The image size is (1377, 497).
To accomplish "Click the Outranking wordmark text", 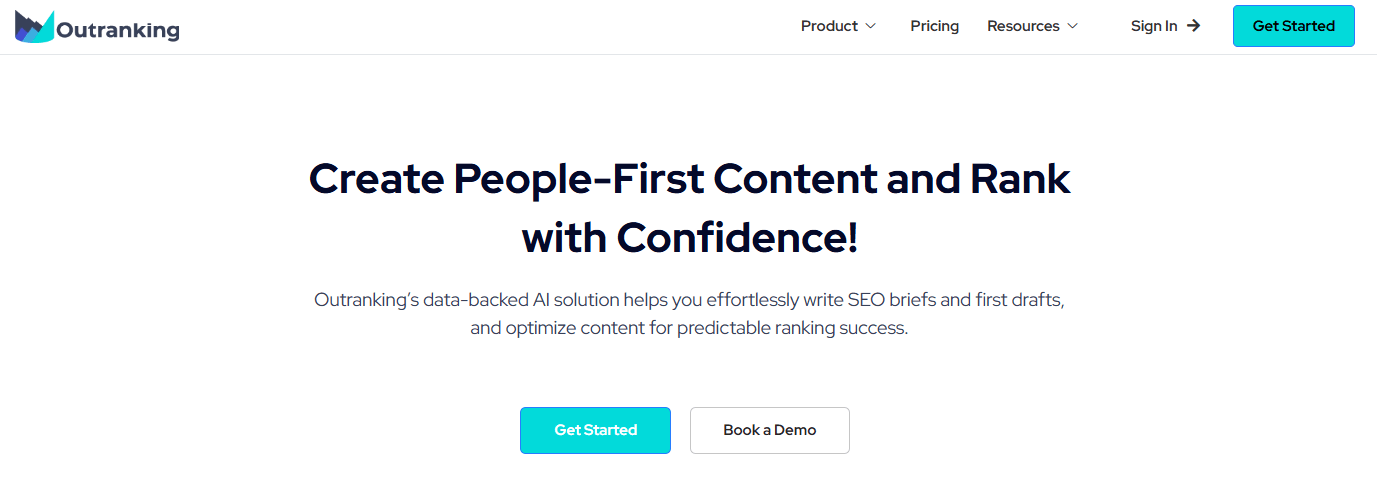I will click(x=118, y=31).
